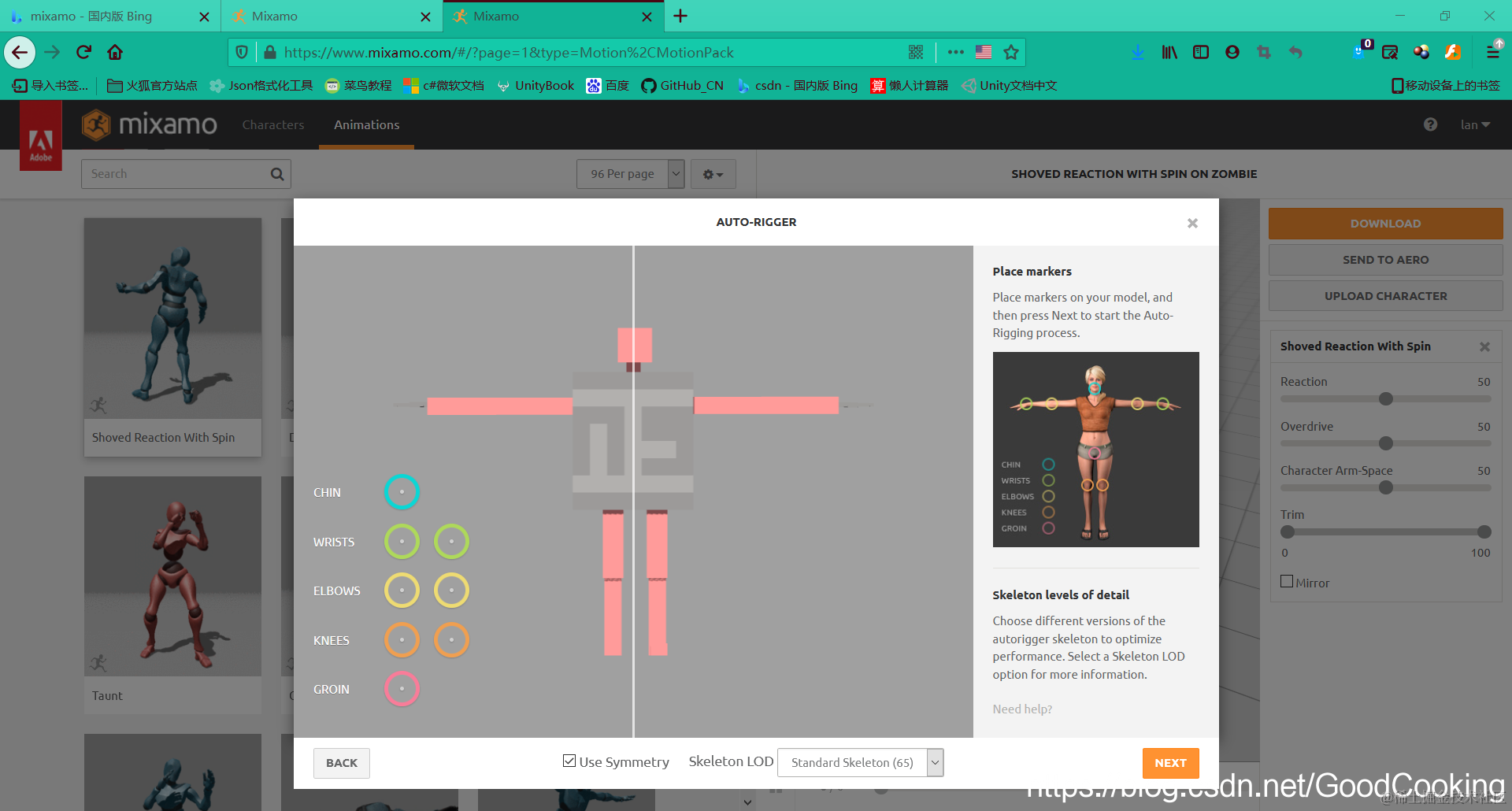Open the Need help? link
This screenshot has height=811, width=1512.
(1022, 709)
